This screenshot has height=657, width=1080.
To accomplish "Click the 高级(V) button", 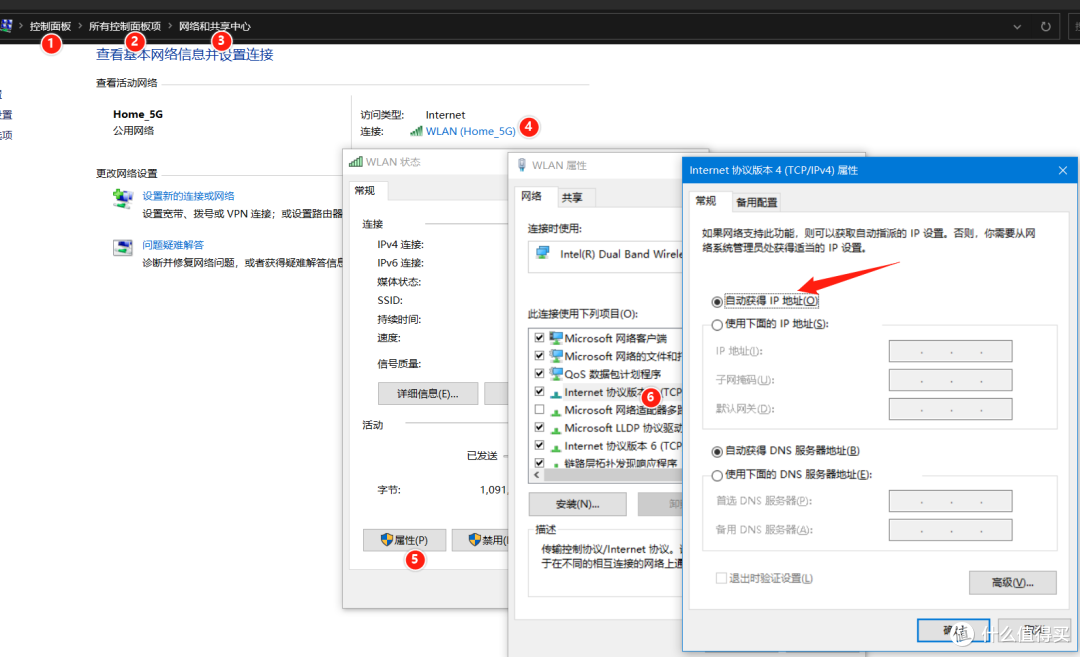I will [x=1013, y=582].
